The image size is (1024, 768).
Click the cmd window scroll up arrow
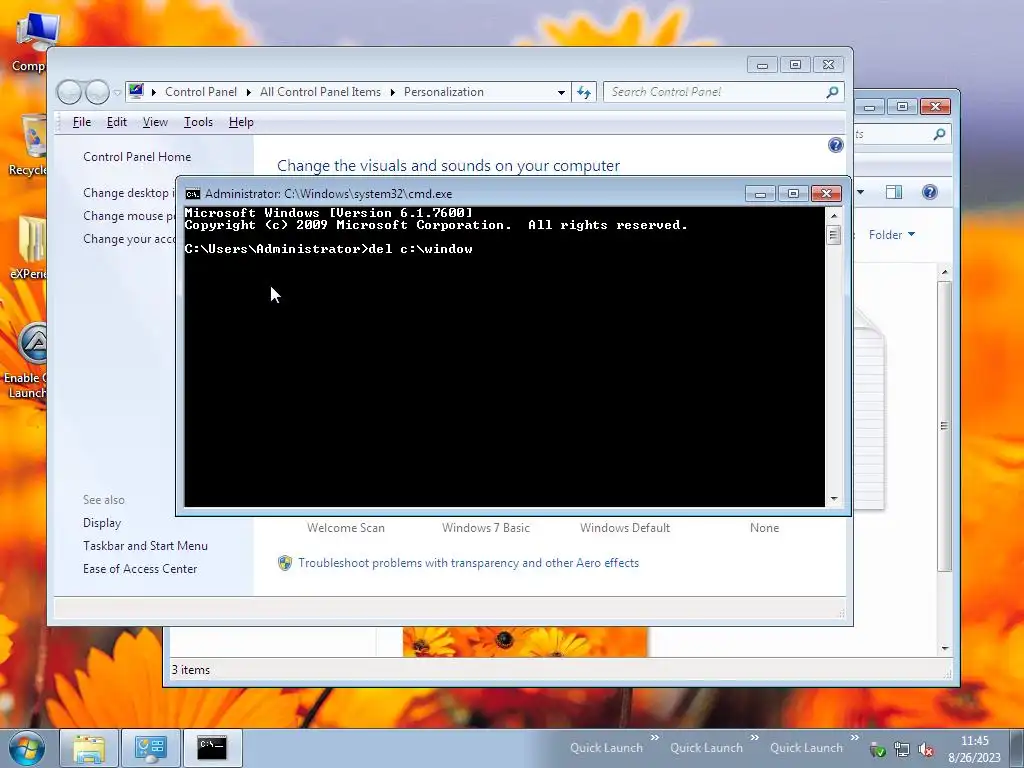833,216
